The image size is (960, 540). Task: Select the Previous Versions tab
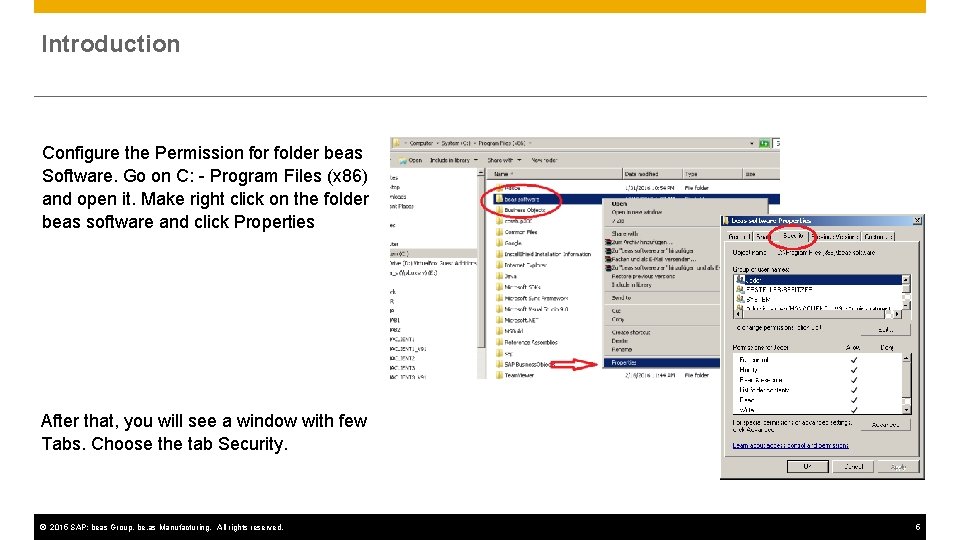tap(836, 236)
